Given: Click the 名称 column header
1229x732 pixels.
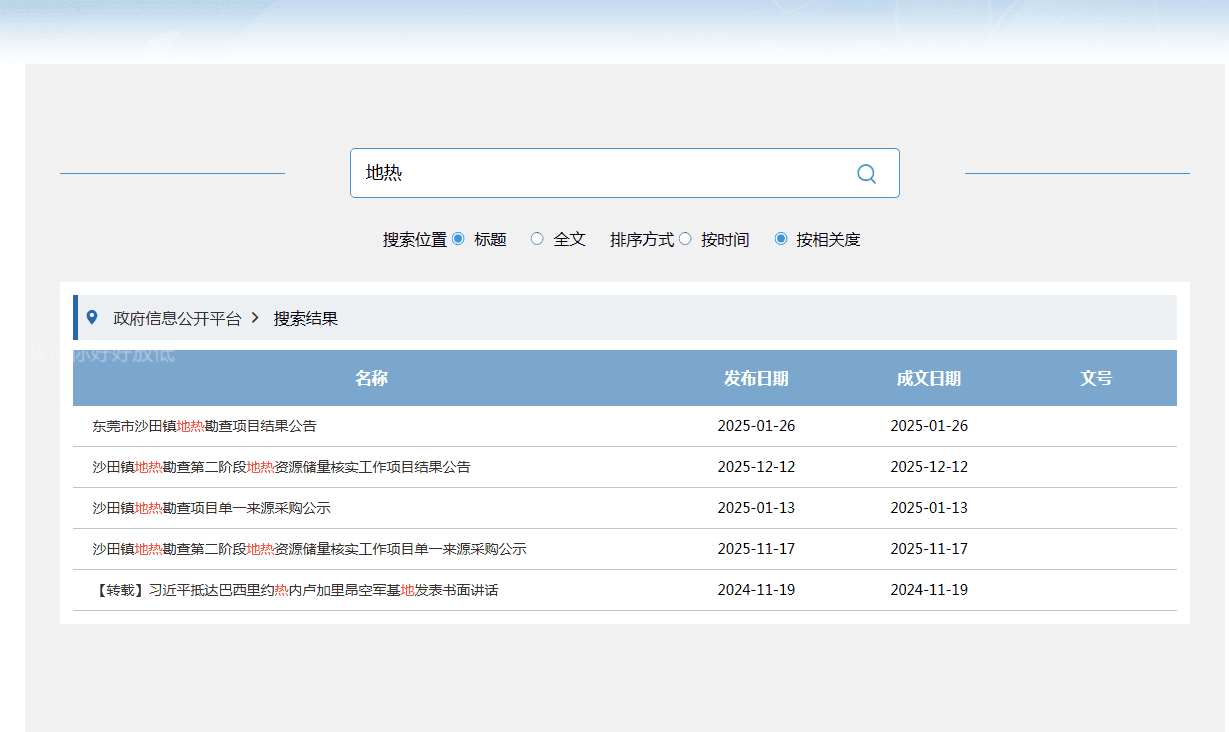Looking at the screenshot, I should click(371, 378).
